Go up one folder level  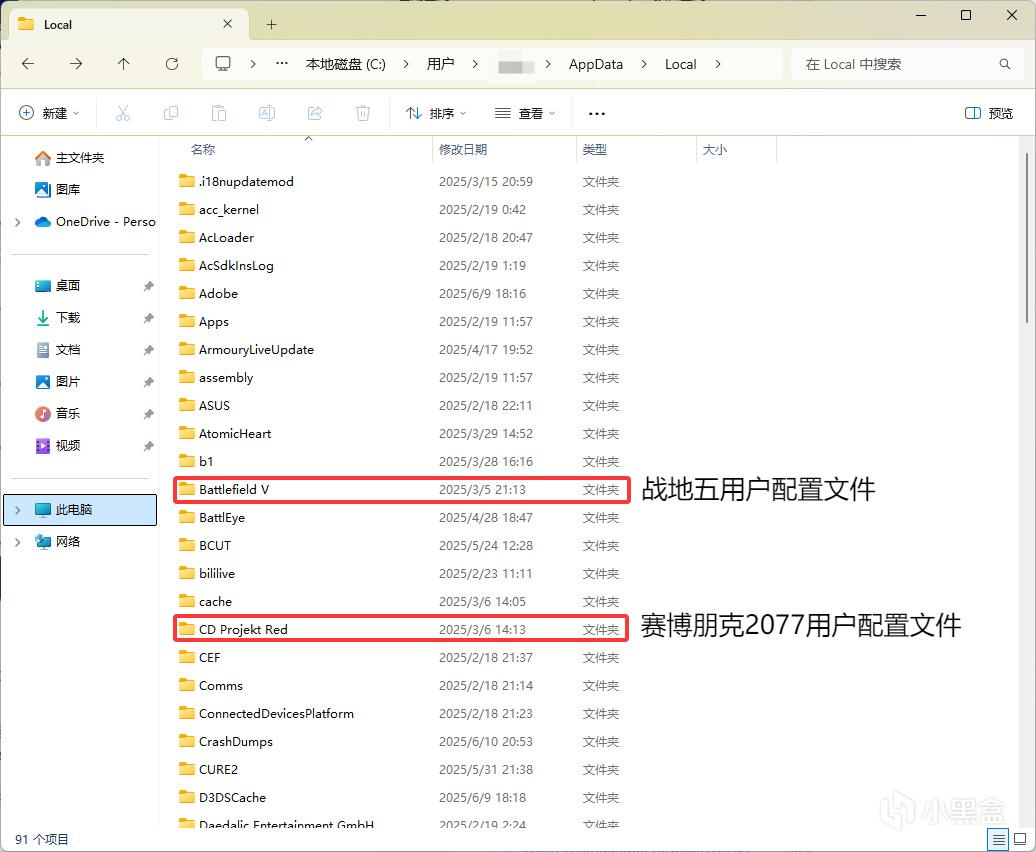tap(124, 64)
